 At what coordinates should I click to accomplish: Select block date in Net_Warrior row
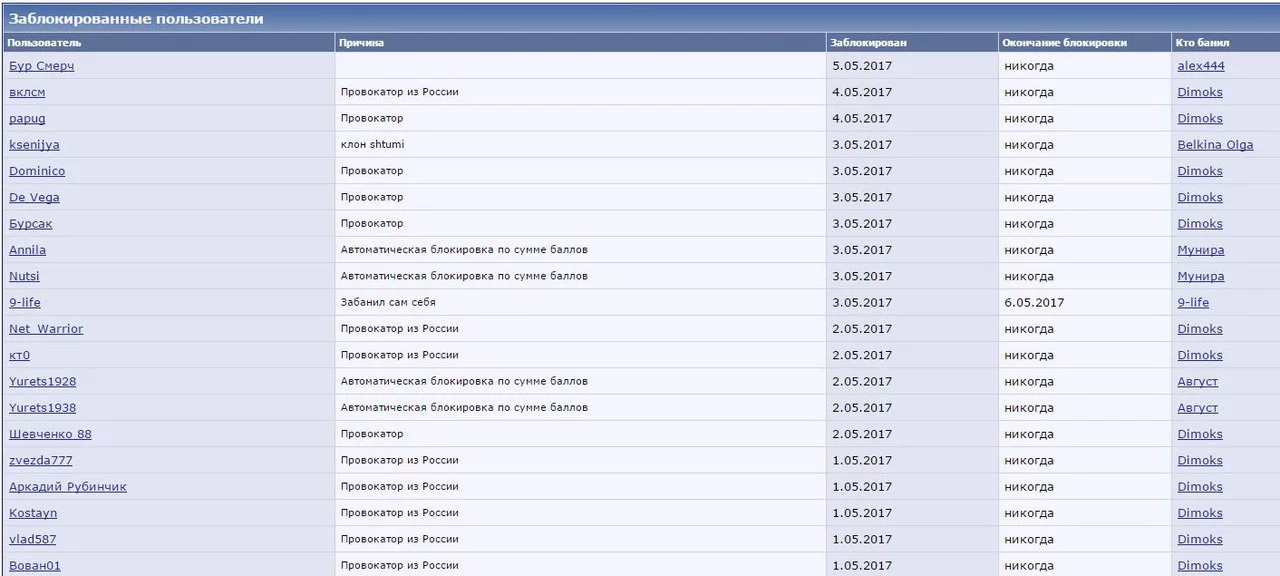[862, 329]
